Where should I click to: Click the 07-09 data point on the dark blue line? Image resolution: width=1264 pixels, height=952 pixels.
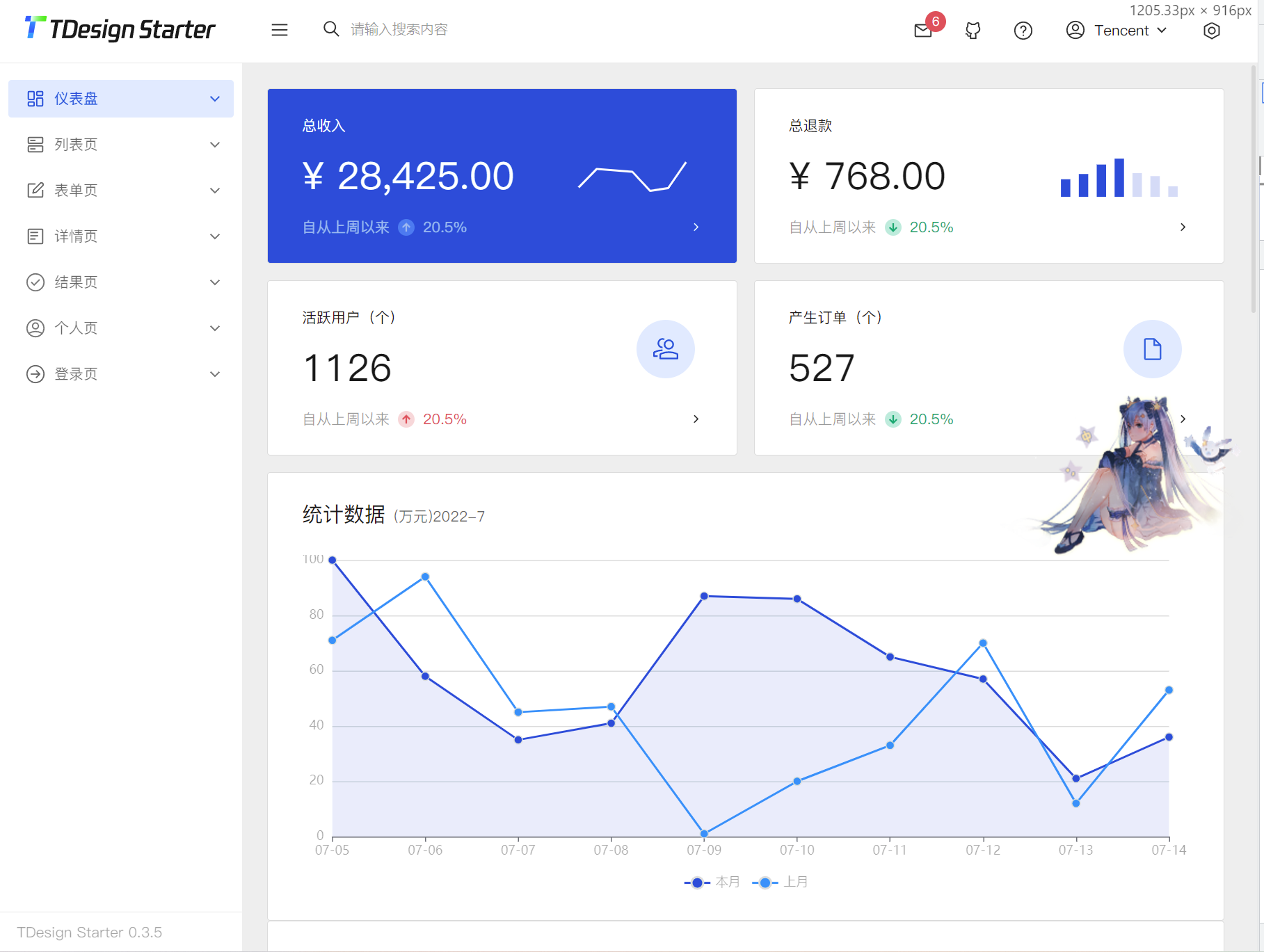tap(705, 595)
